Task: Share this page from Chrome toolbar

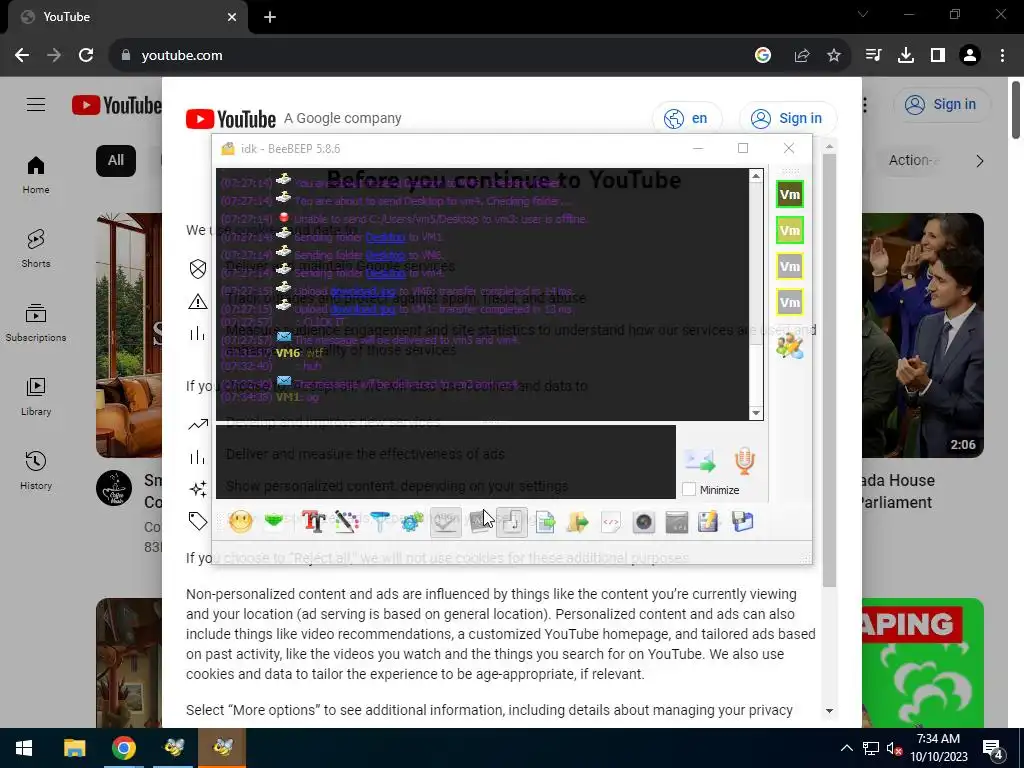Action: [x=802, y=56]
